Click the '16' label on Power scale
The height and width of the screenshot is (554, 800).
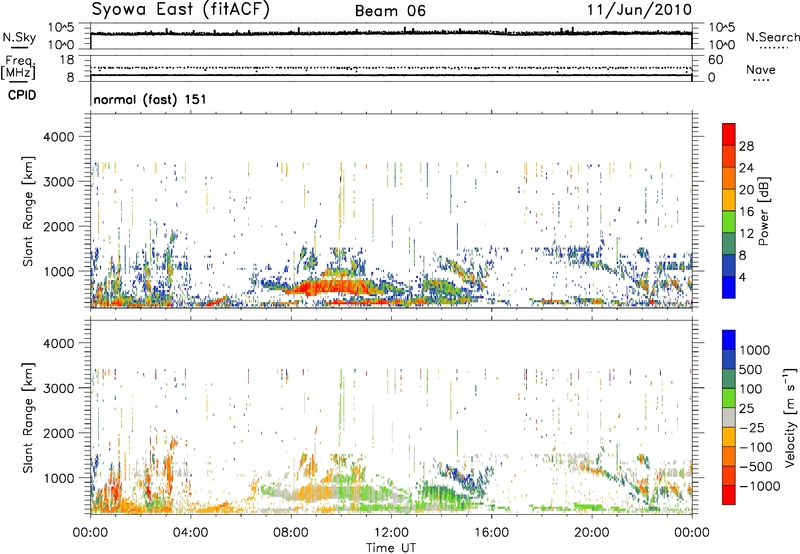tap(746, 212)
